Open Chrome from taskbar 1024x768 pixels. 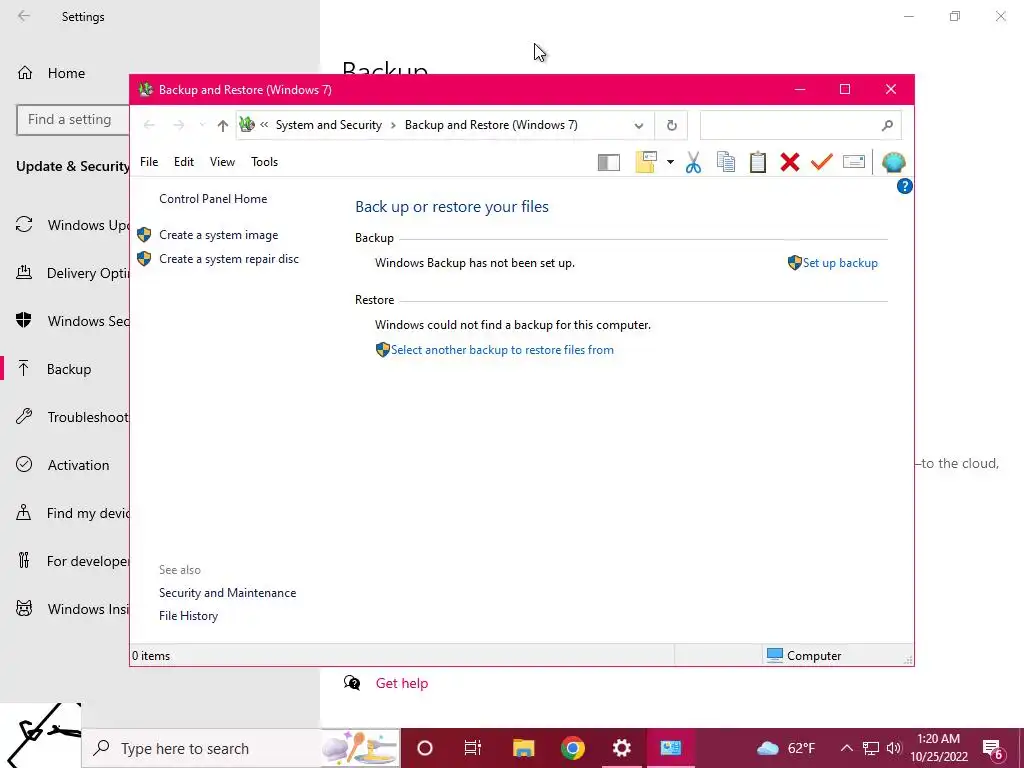pyautogui.click(x=572, y=748)
